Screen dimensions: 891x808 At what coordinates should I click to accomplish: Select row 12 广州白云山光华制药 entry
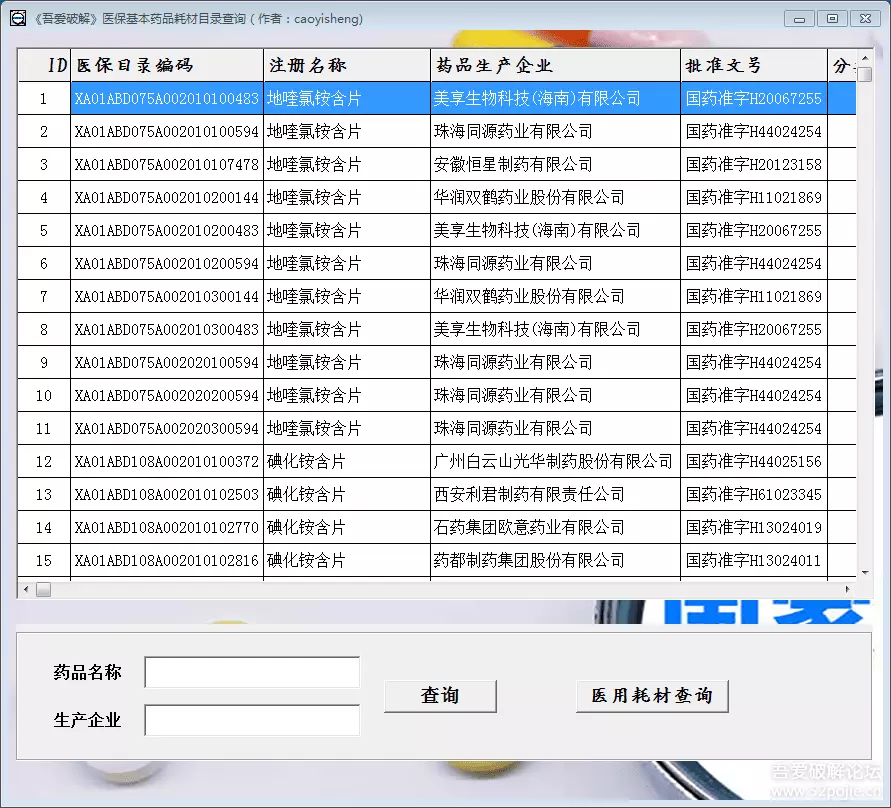tap(553, 461)
